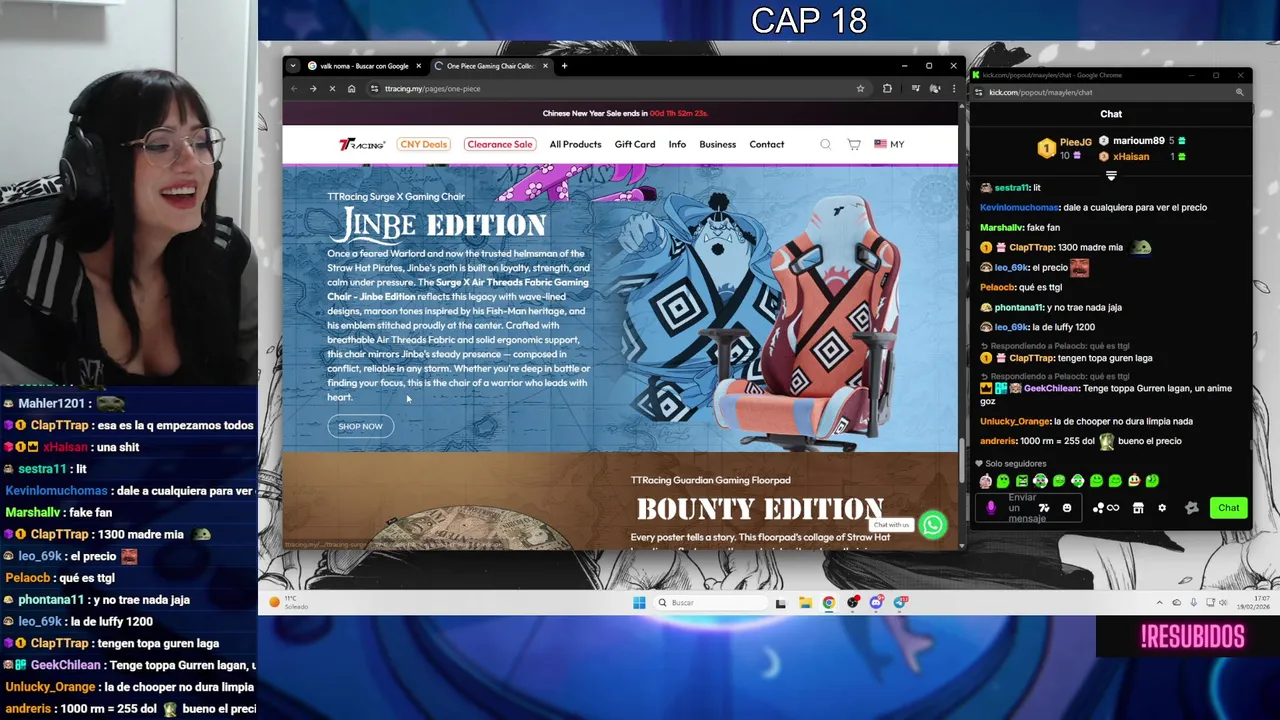
Task: Close the One Piece Gaming Chair tab
Action: [545, 66]
